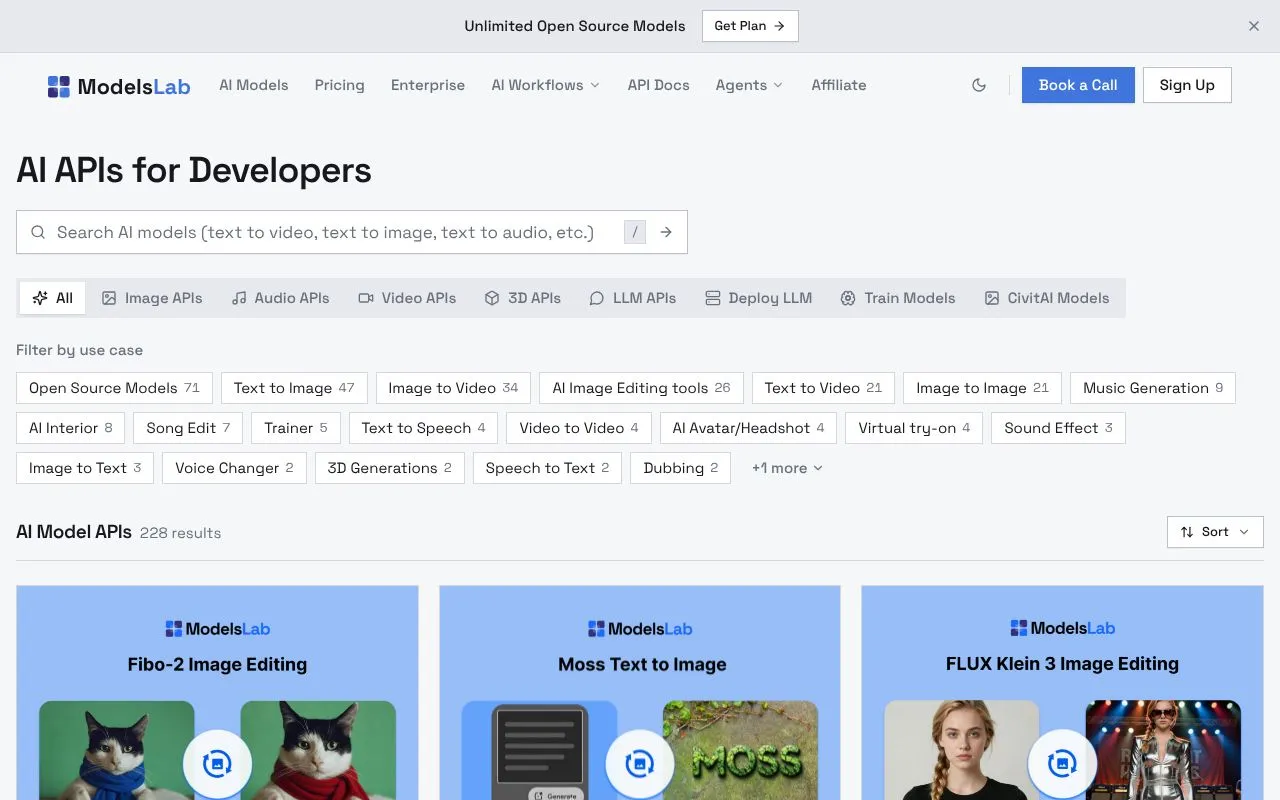Screen dimensions: 1280x800
Task: Open the Video APIs tab
Action: (x=407, y=298)
